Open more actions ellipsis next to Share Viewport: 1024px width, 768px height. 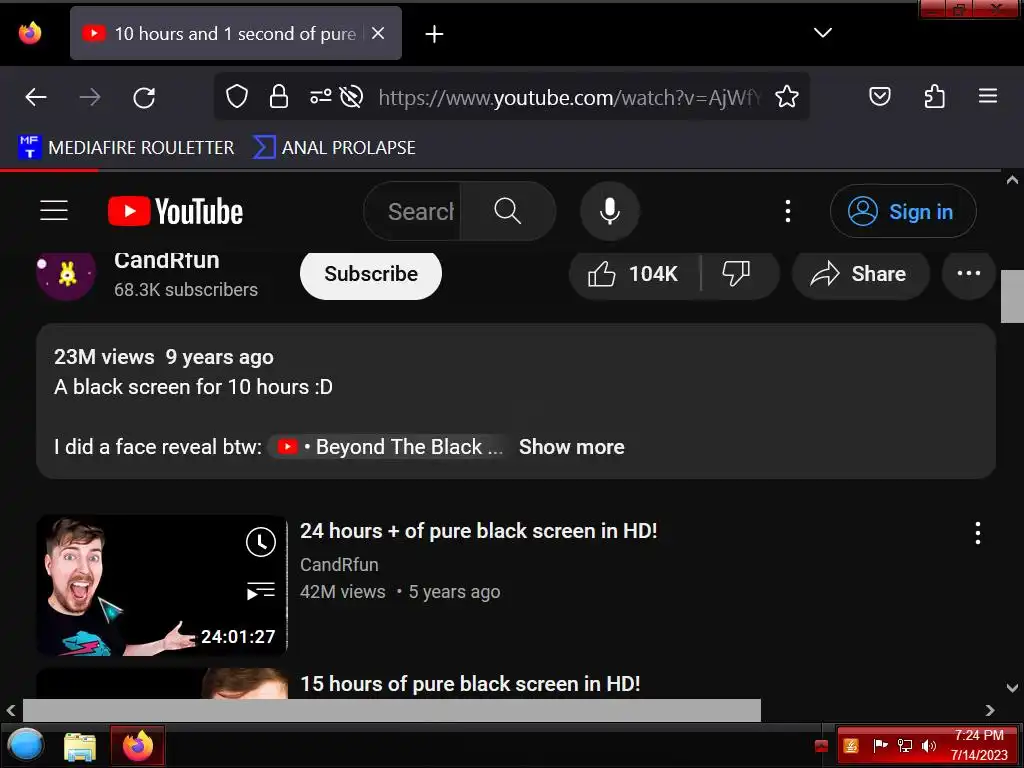point(968,273)
